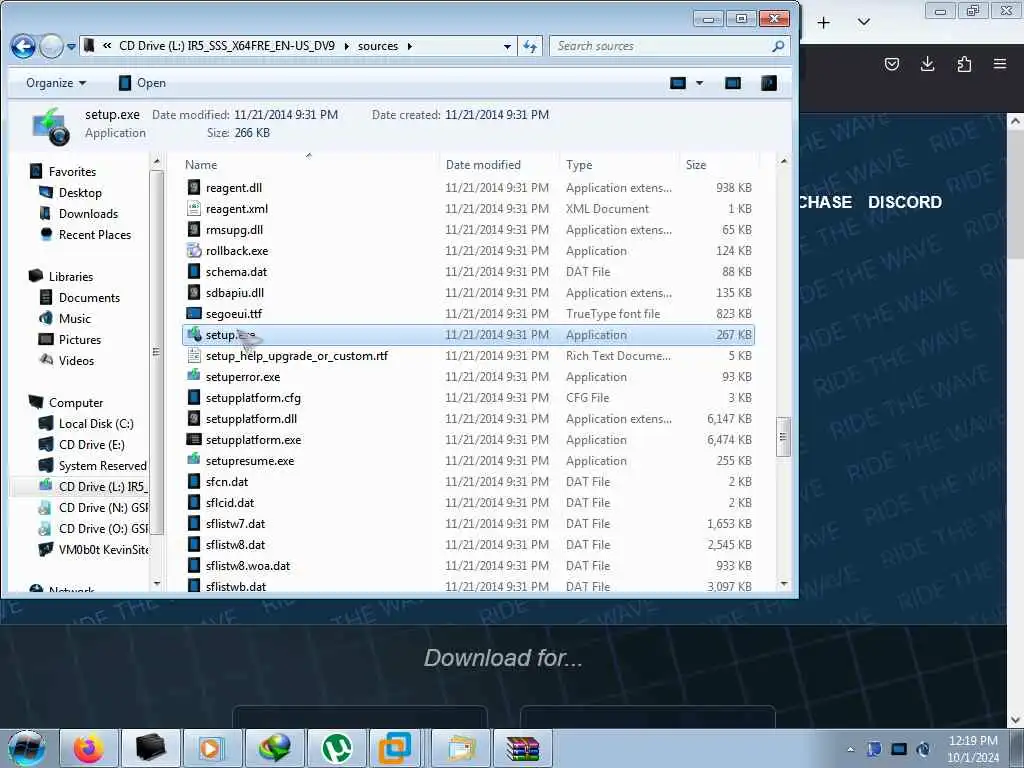
Task: Go back in Explorer navigation
Action: (24, 46)
